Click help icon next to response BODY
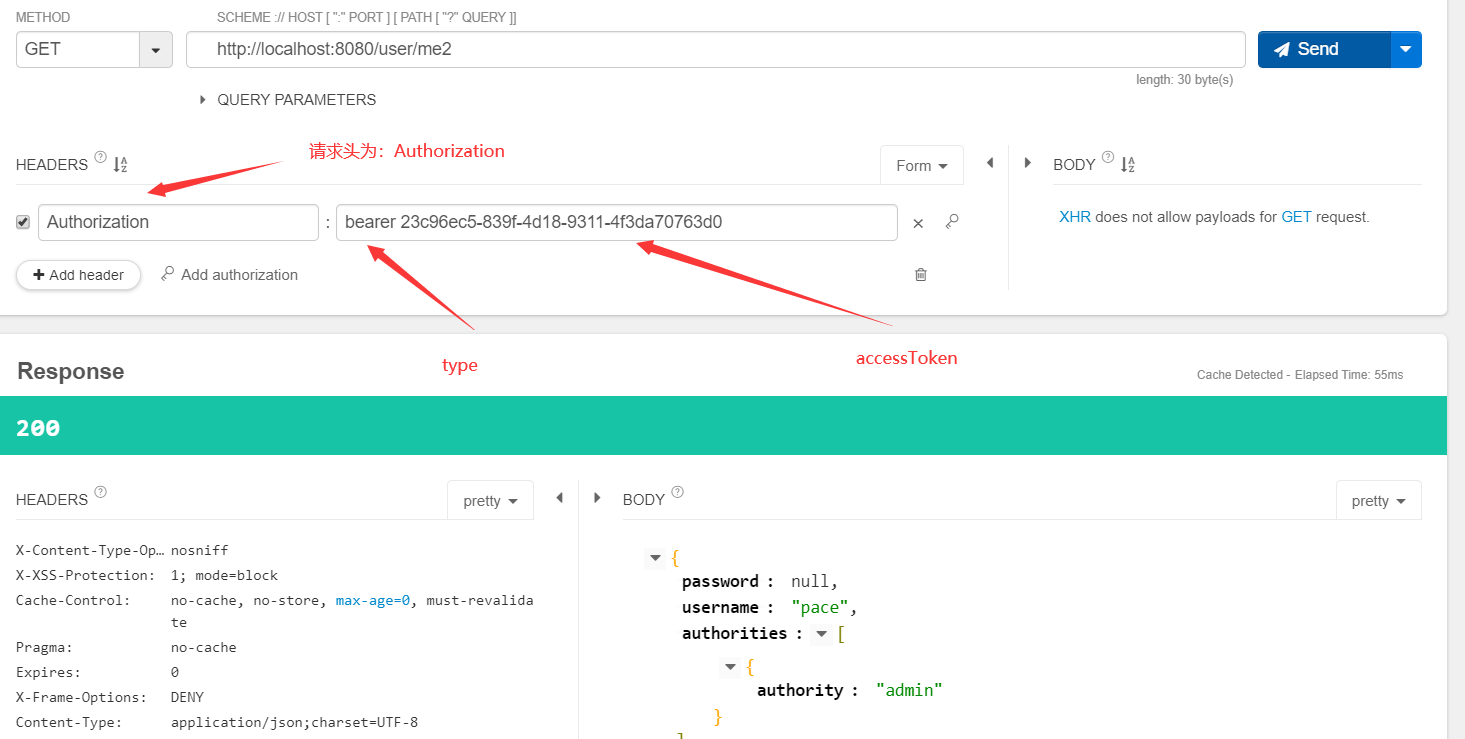Screen dimensions: 1465x739 [x=678, y=492]
